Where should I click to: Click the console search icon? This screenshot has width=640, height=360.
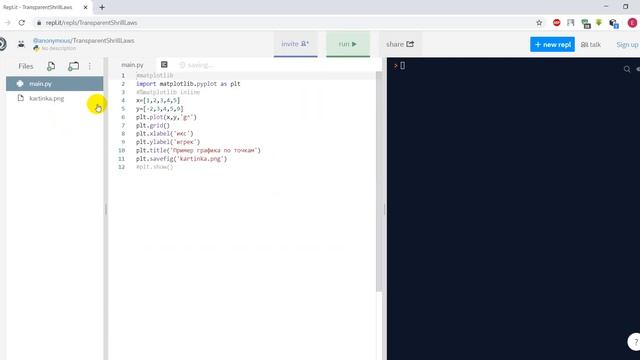[x=627, y=69]
